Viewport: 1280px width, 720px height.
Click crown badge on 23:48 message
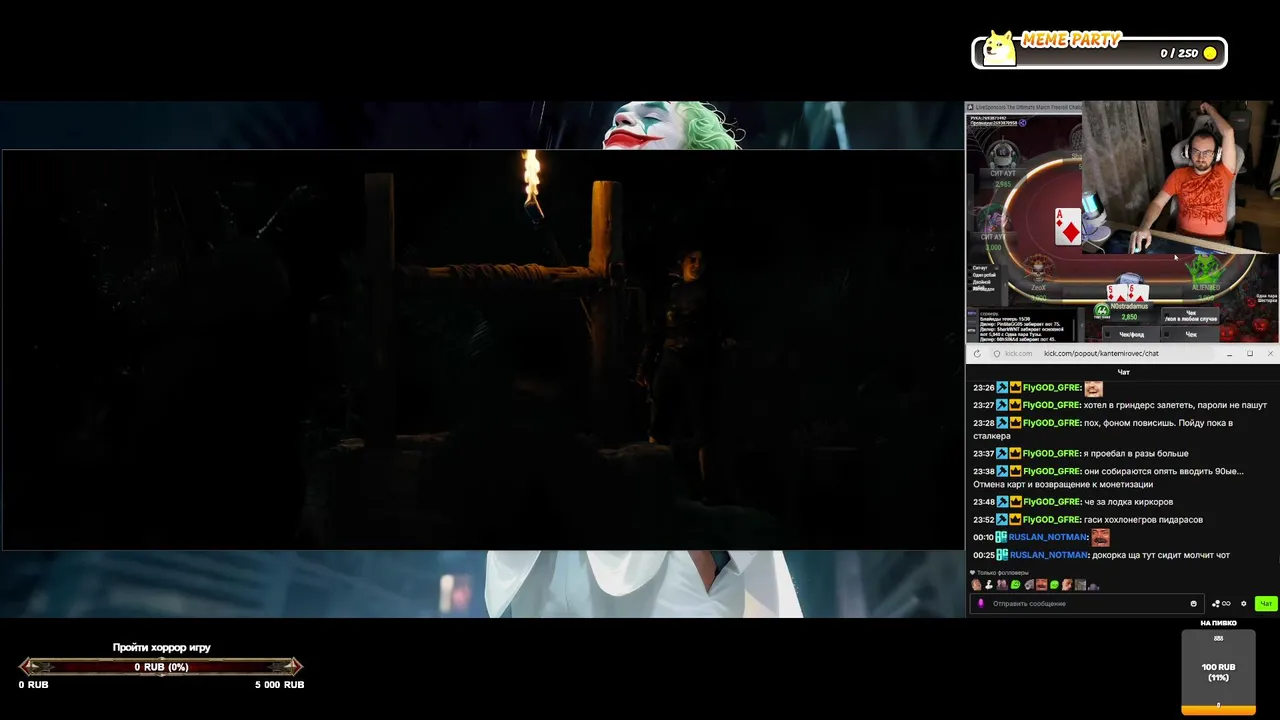[1015, 502]
